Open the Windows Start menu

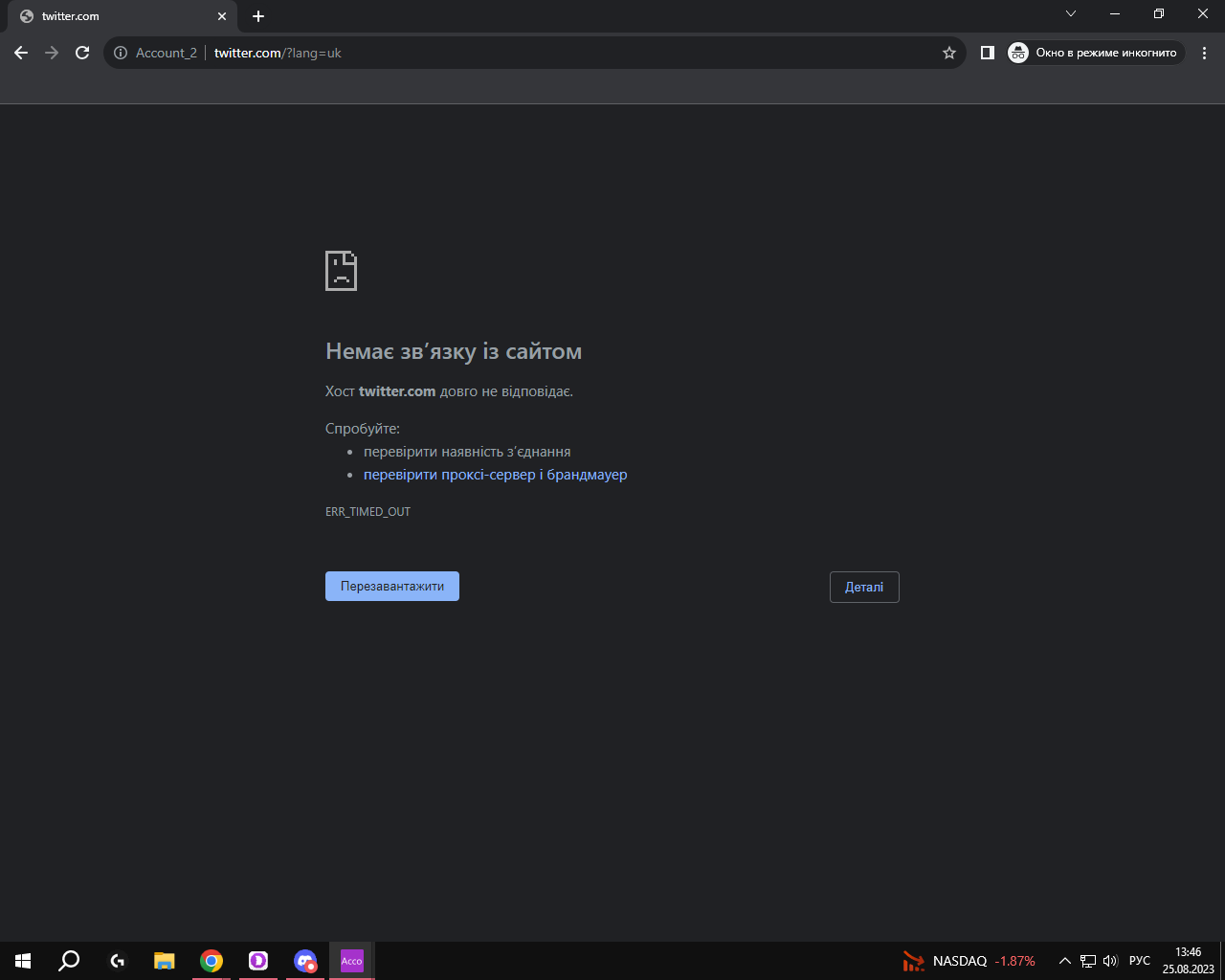point(23,961)
